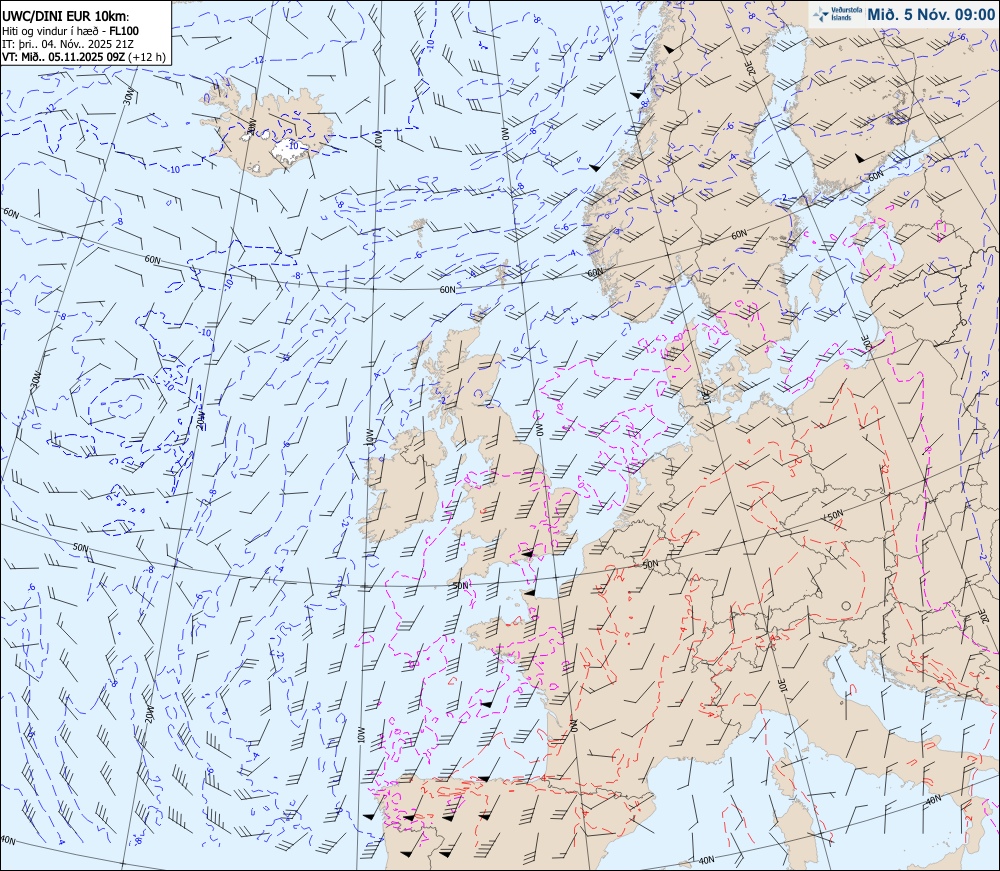1000x871 pixels.
Task: Click the 'Hiti og vindur í hæð - FL100' line
Action: [x=70, y=31]
